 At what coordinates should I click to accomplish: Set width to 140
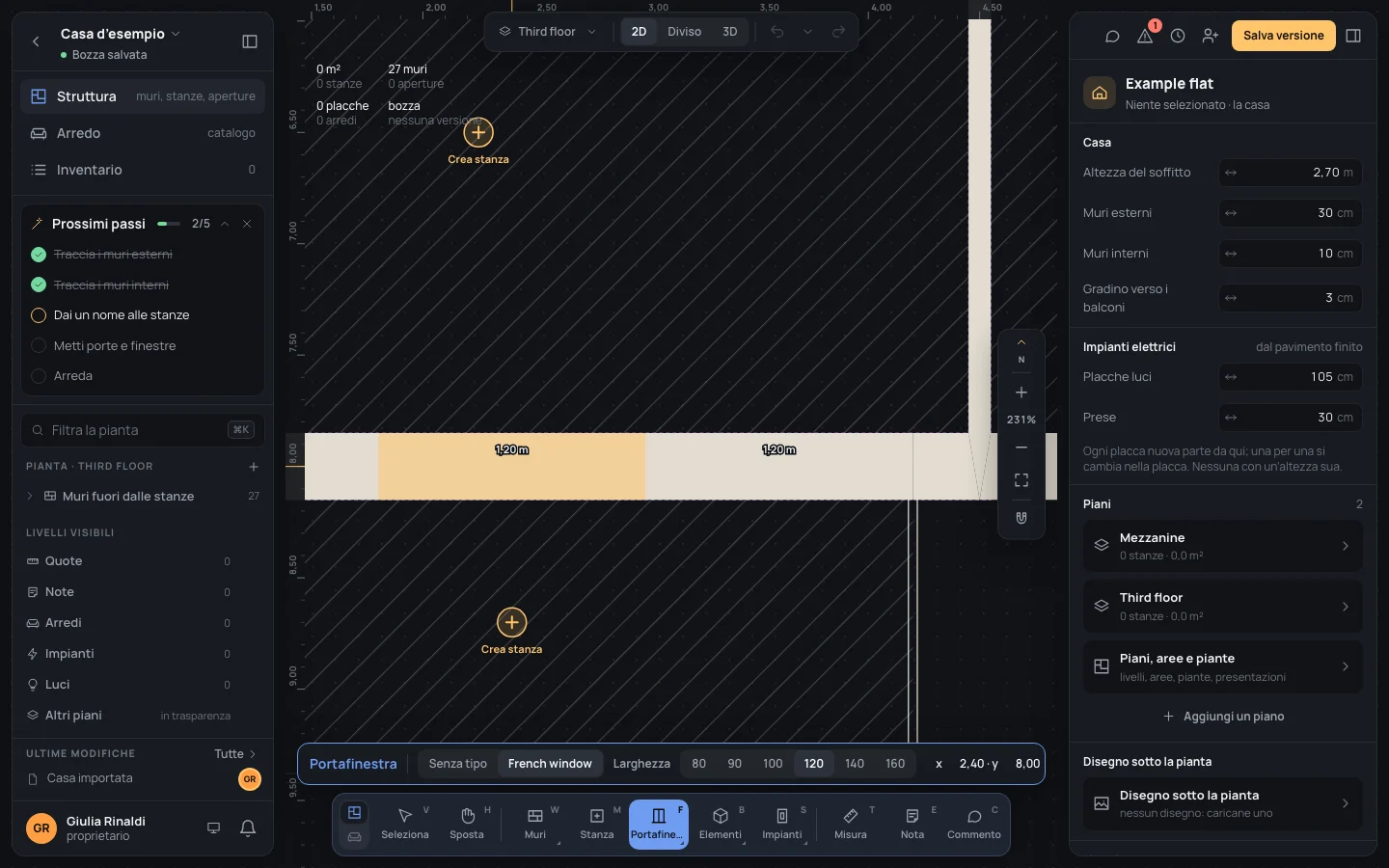(x=855, y=764)
